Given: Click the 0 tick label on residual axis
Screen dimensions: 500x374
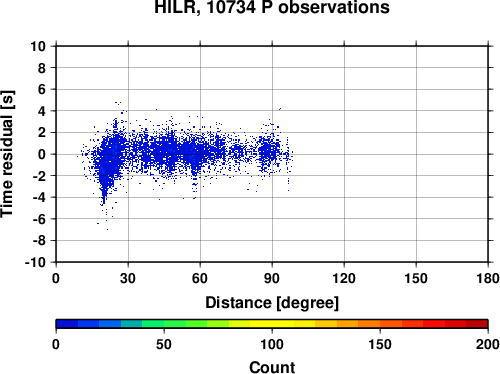Looking at the screenshot, I should pos(42,154).
